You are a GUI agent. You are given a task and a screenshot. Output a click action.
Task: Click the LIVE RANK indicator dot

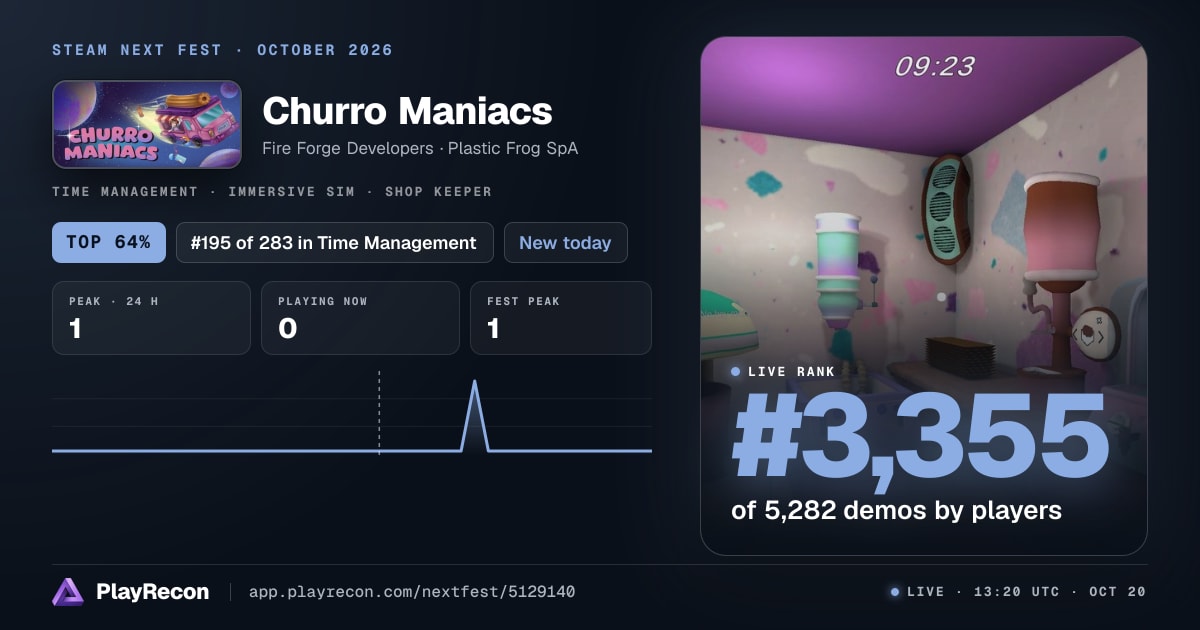click(736, 372)
